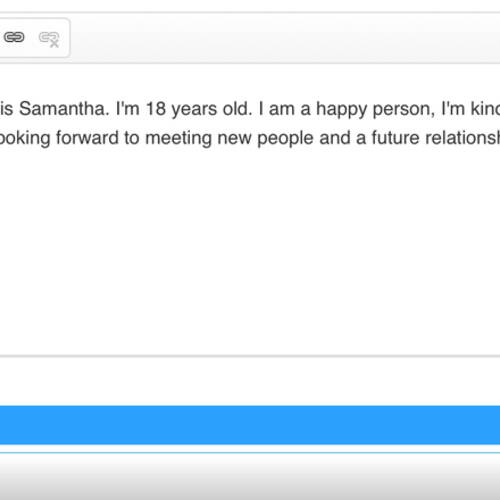Viewport: 500px width, 500px height.
Task: Click the remove link icon
Action: pyautogui.click(x=49, y=39)
